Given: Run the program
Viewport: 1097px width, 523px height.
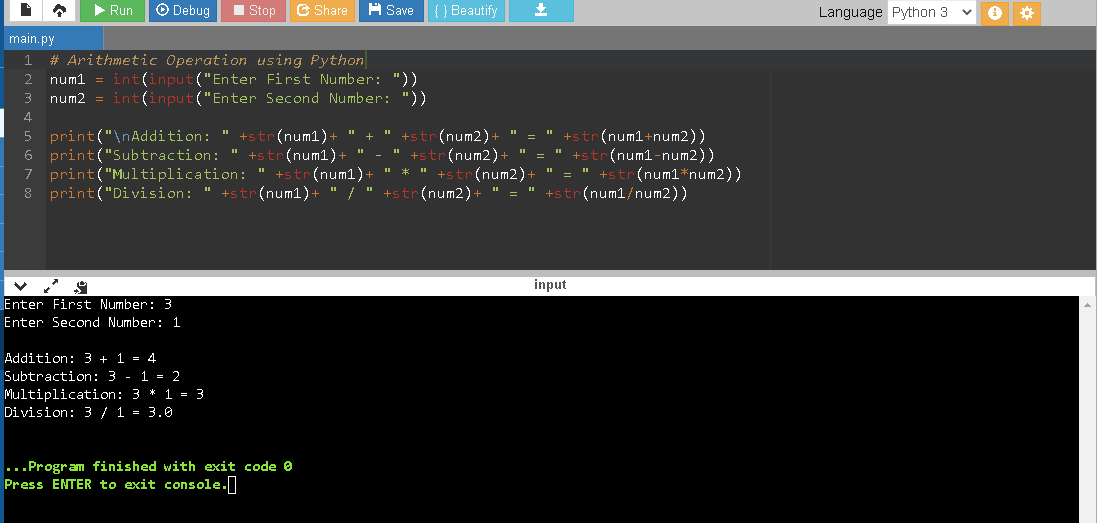Looking at the screenshot, I should (x=113, y=10).
